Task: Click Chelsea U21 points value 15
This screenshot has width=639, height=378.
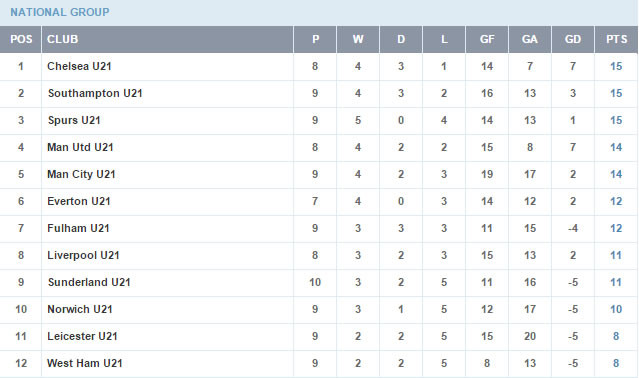Action: click(x=616, y=66)
